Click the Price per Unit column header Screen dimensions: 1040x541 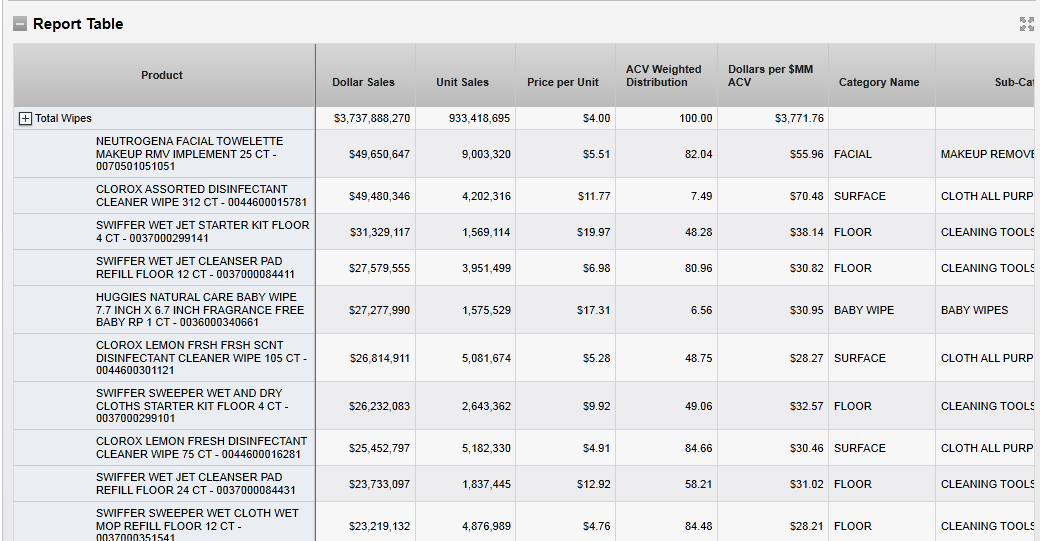coord(562,82)
